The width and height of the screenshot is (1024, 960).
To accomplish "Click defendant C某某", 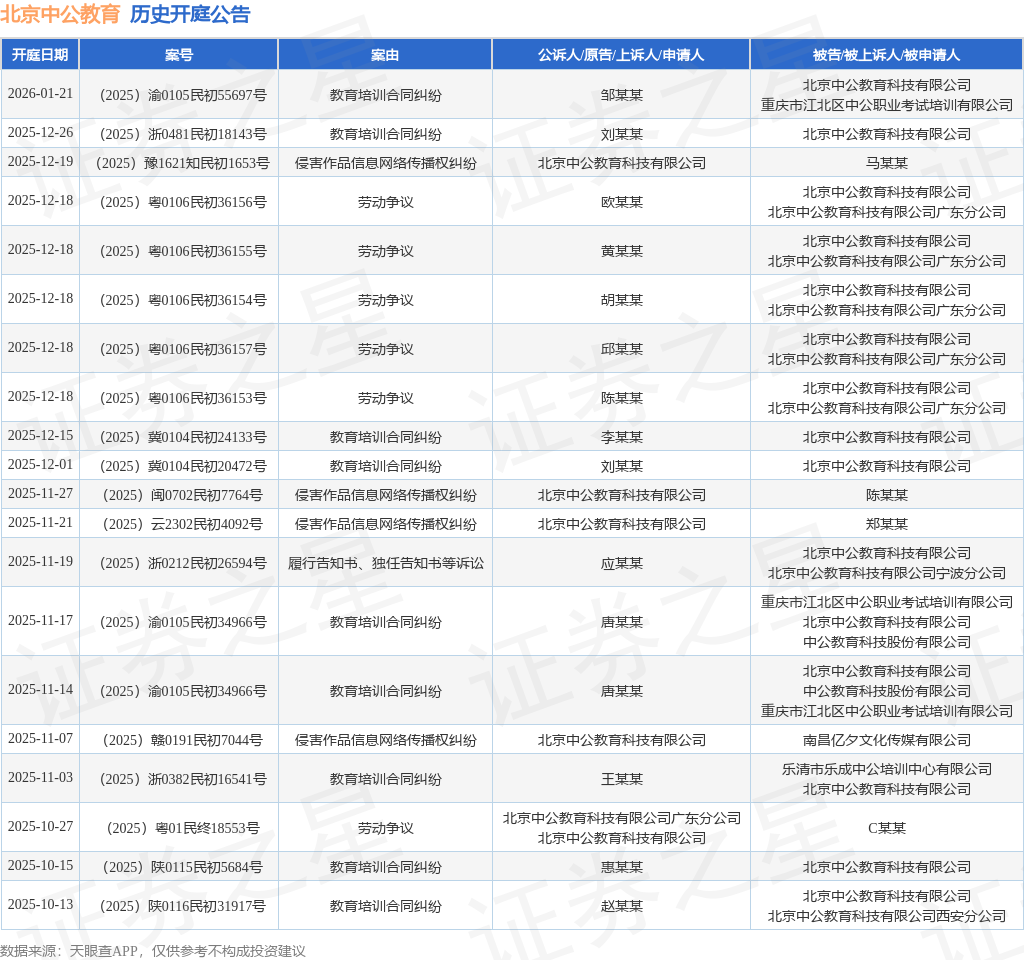I will [x=887, y=828].
